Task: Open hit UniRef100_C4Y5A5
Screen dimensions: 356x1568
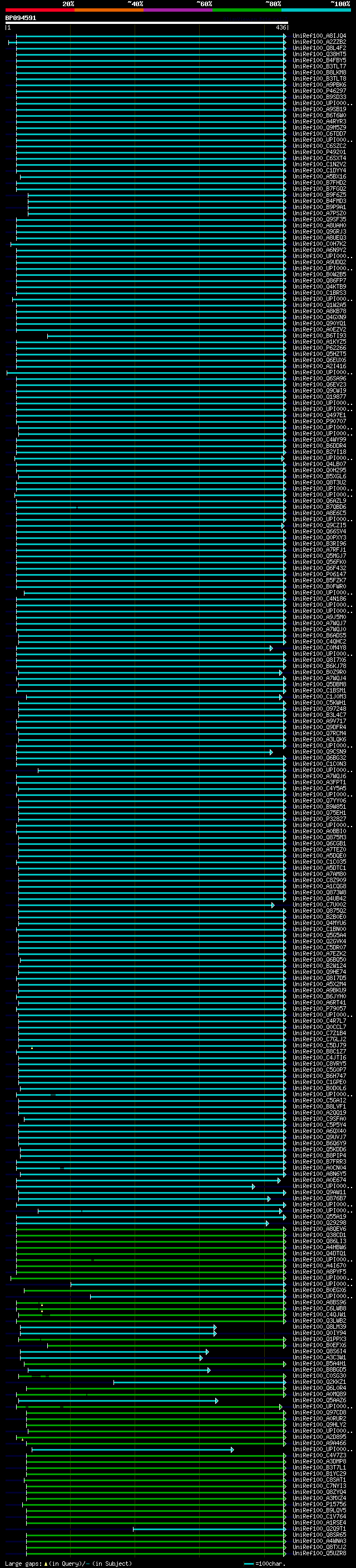Action: (319, 788)
